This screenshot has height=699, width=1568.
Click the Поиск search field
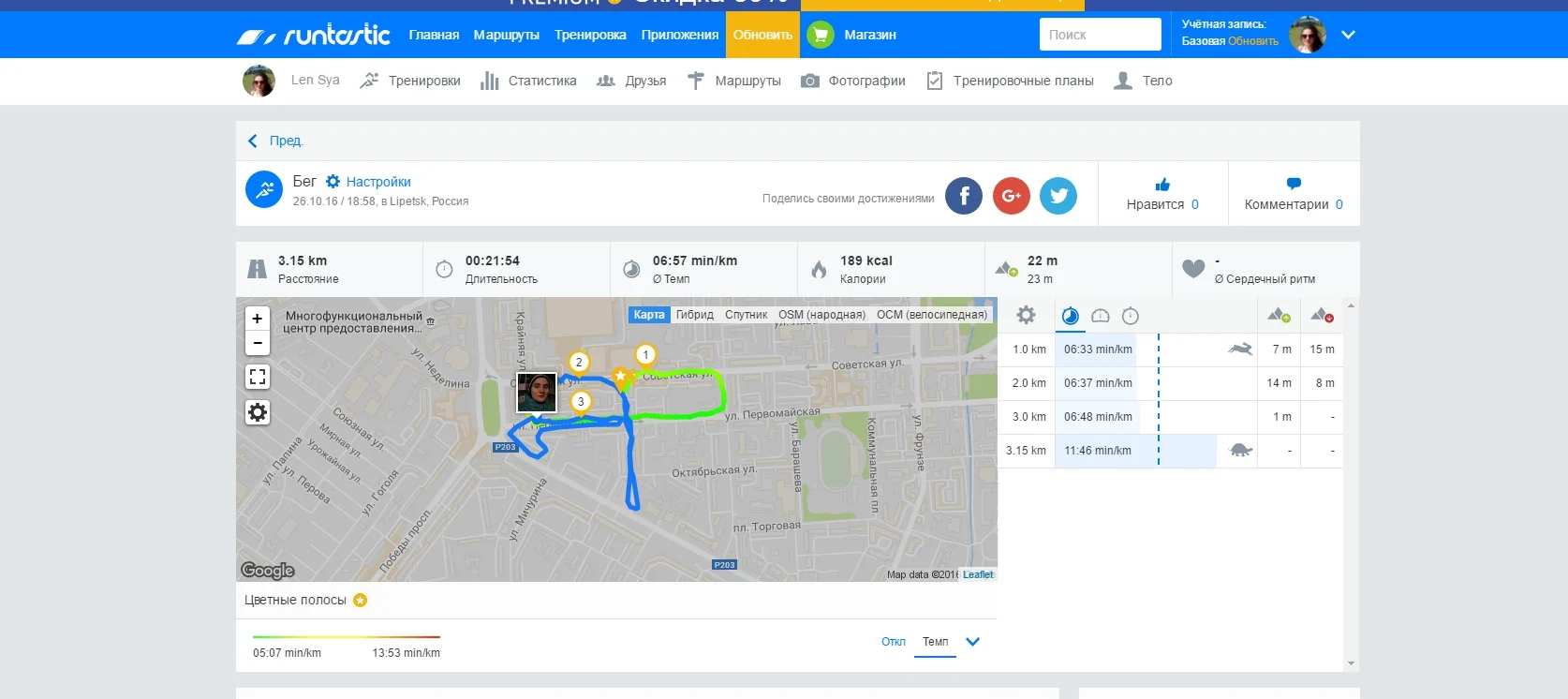click(1100, 35)
